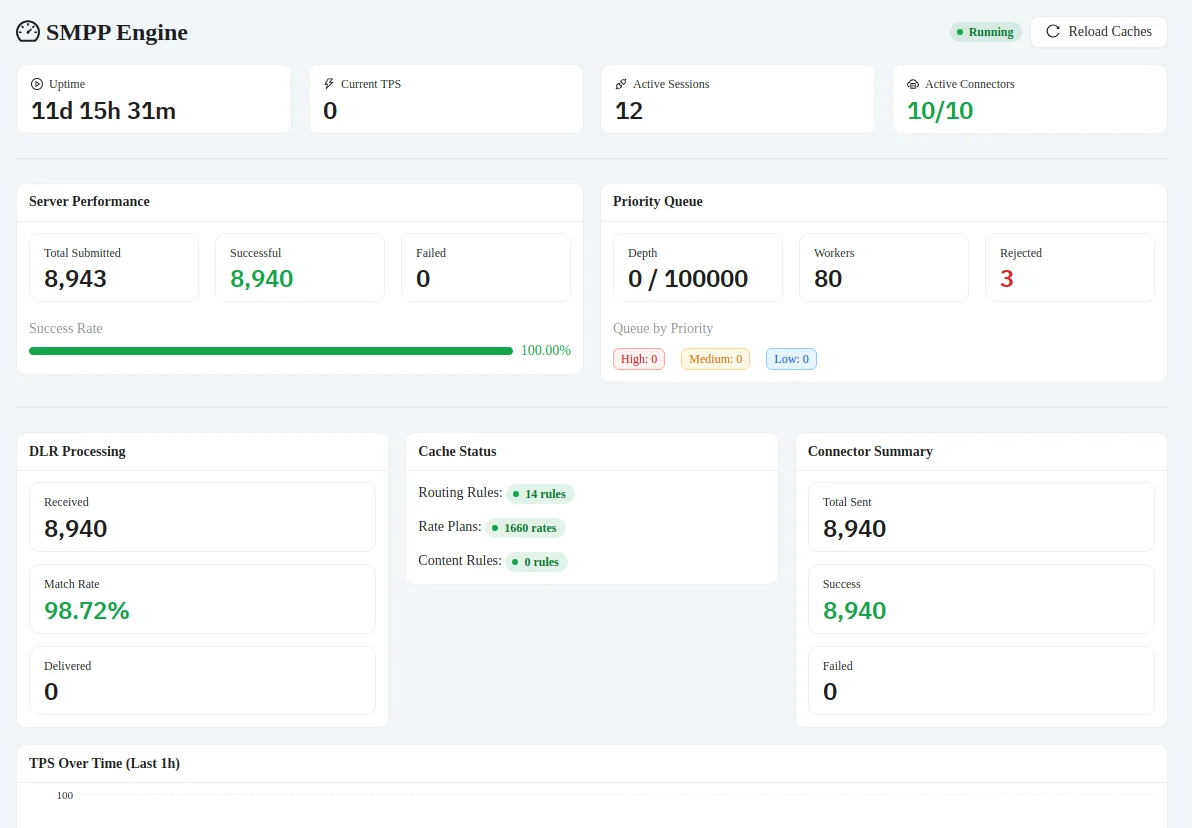This screenshot has height=828, width=1192.
Task: Click the red Rejected value 3
Action: (1007, 279)
